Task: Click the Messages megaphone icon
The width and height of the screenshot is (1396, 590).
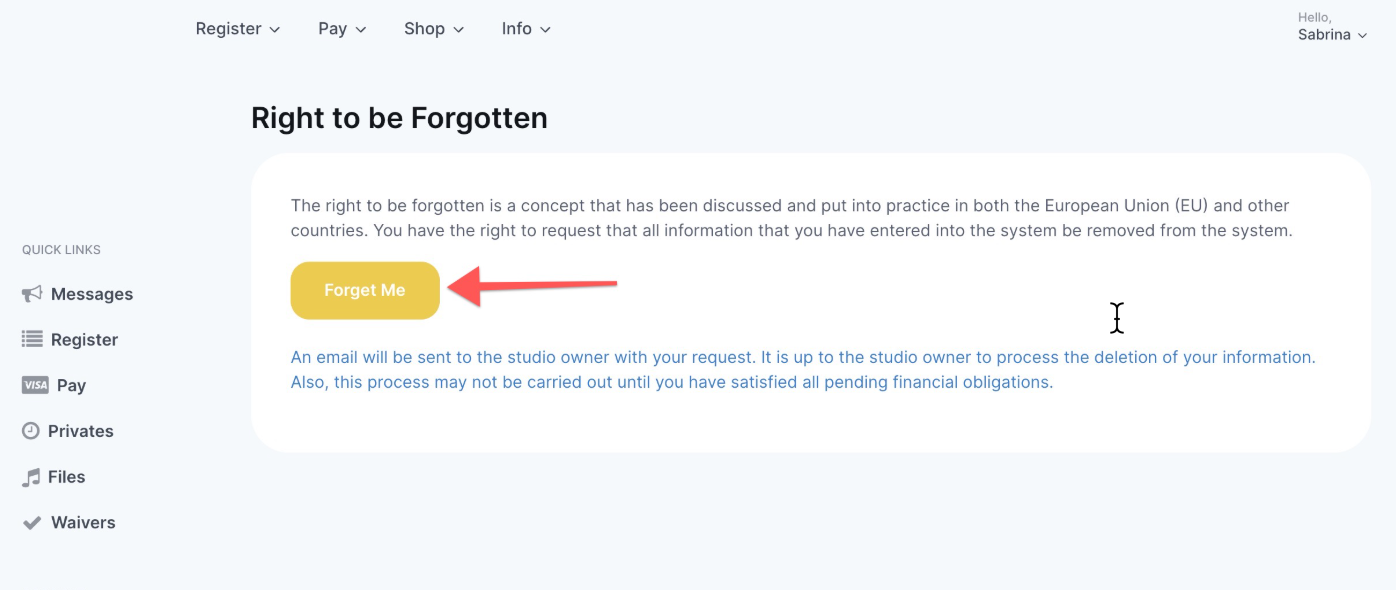Action: pyautogui.click(x=32, y=294)
